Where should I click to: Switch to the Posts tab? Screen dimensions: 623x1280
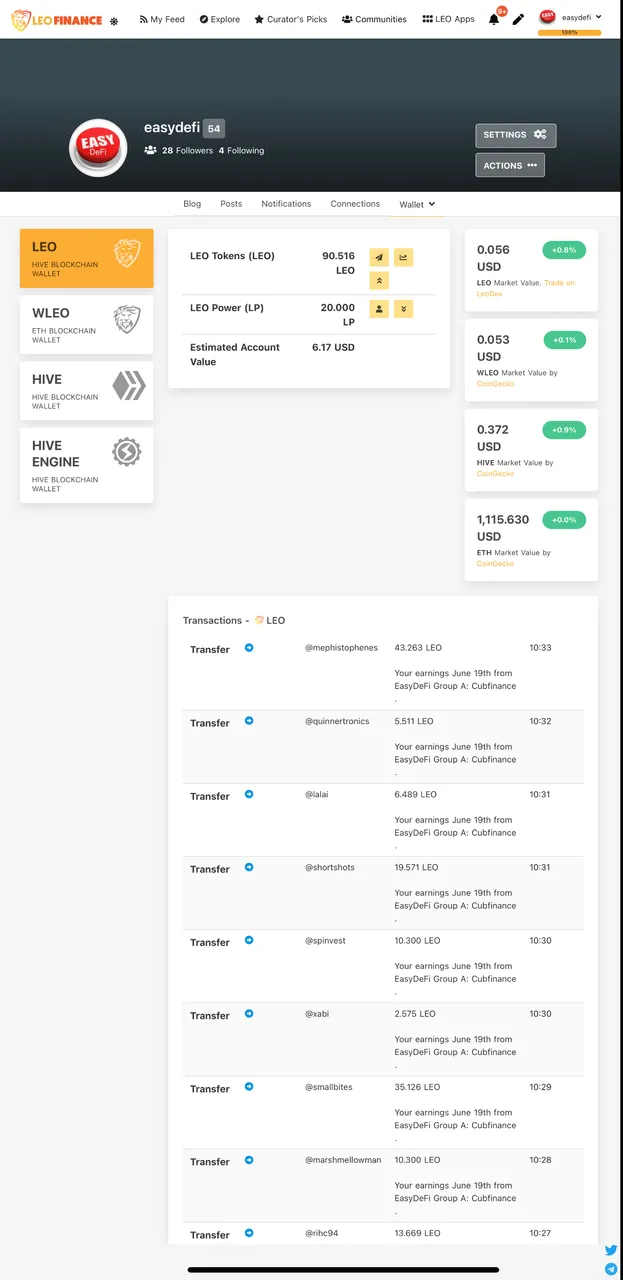pyautogui.click(x=231, y=204)
